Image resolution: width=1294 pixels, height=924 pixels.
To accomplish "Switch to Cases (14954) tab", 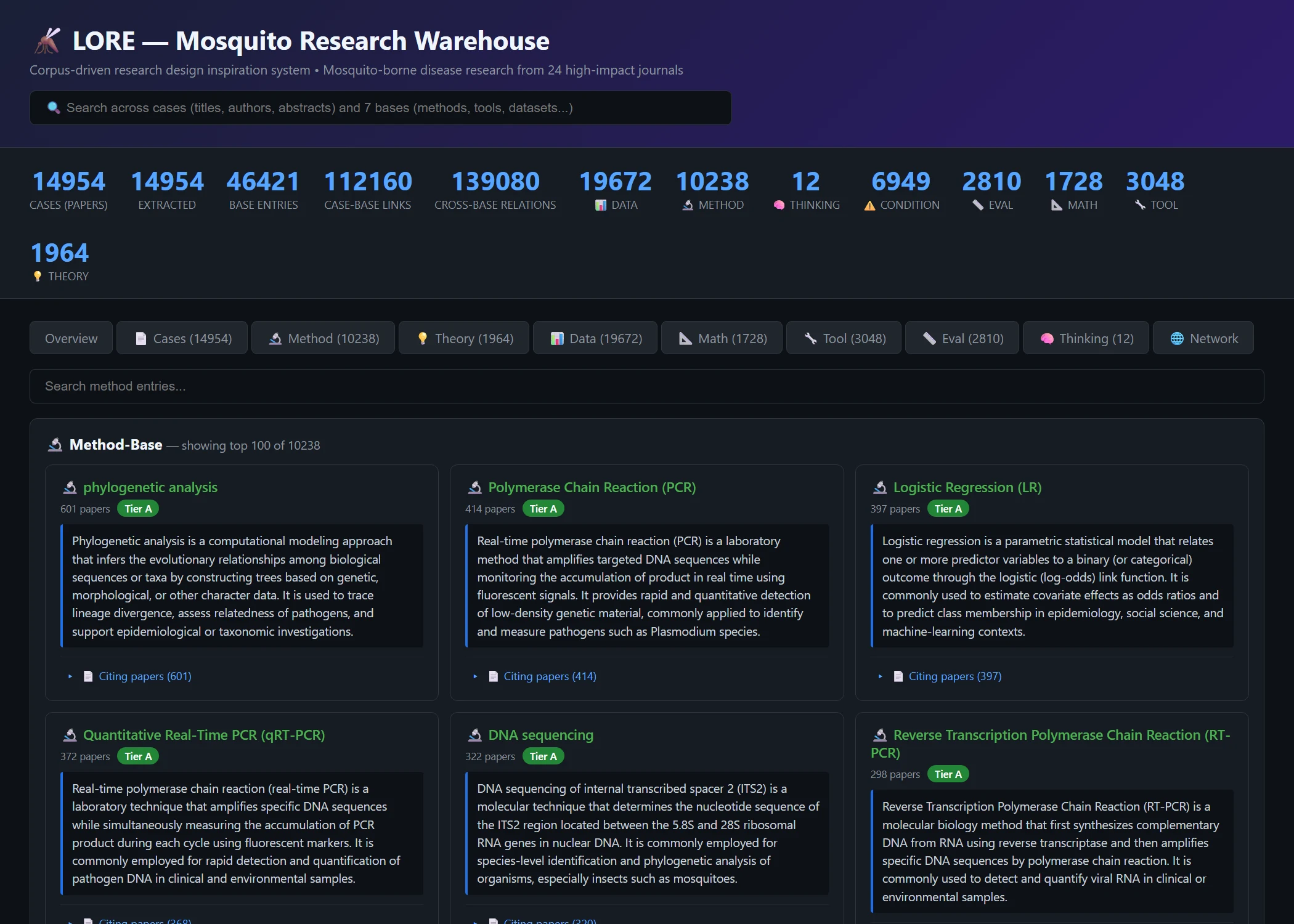I will click(x=182, y=338).
